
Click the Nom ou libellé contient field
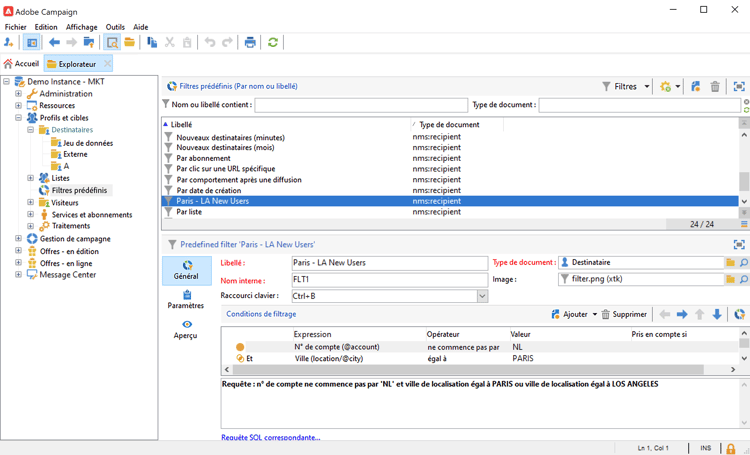(361, 105)
